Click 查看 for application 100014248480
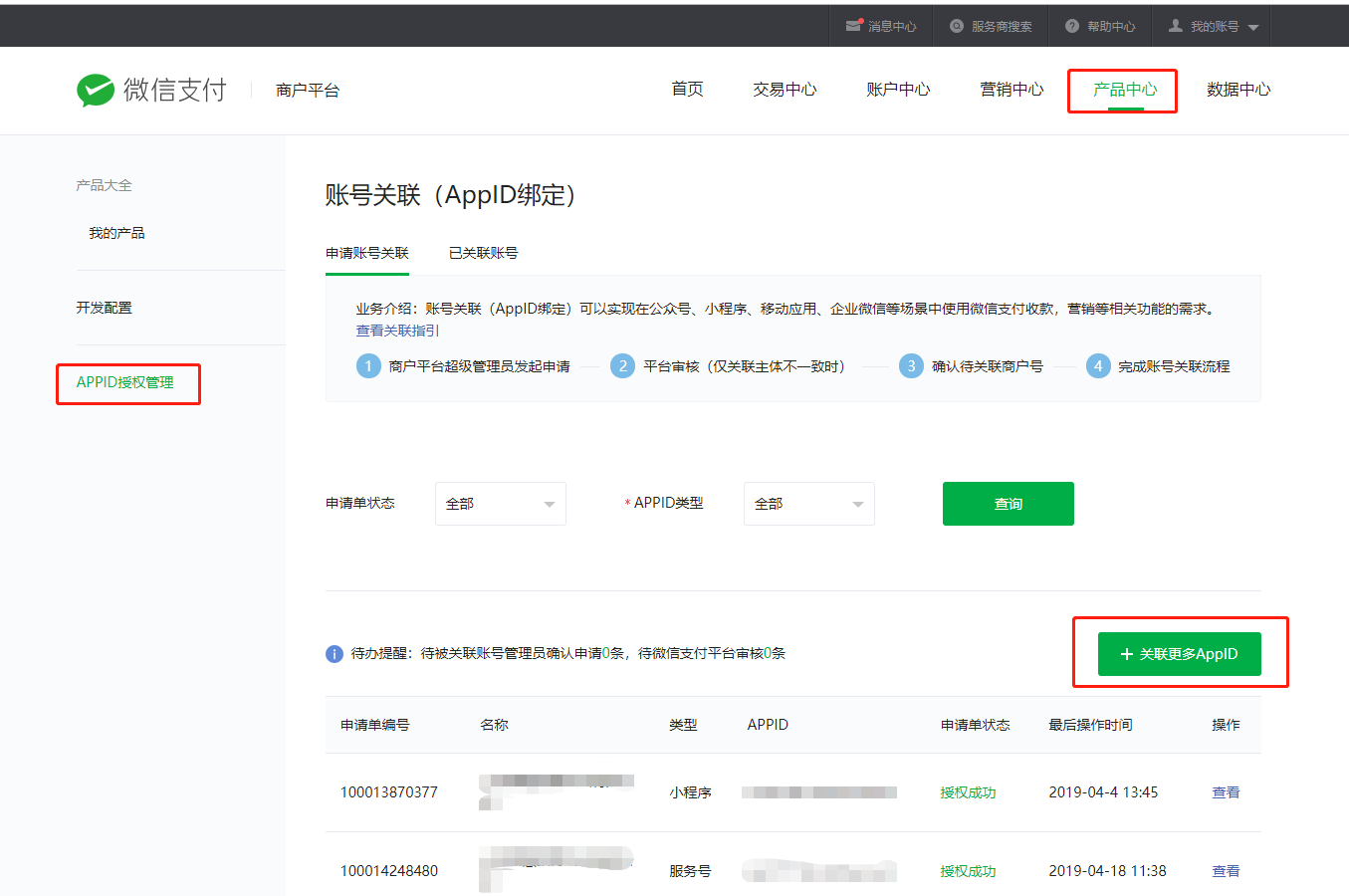Viewport: 1349px width, 896px height. pos(1226,871)
